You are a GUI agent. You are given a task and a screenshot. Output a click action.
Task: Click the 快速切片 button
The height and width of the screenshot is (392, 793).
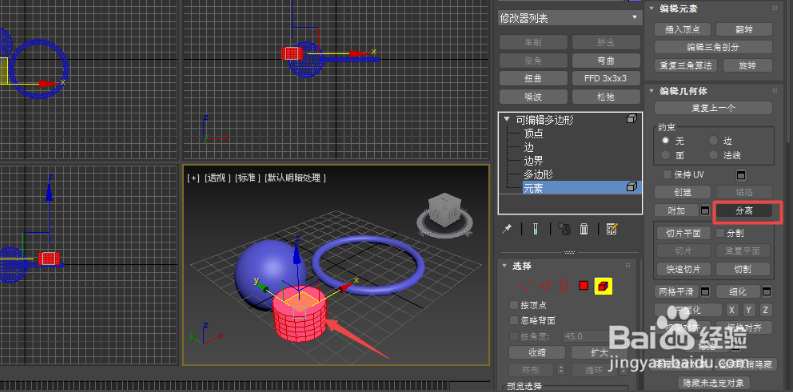click(683, 269)
